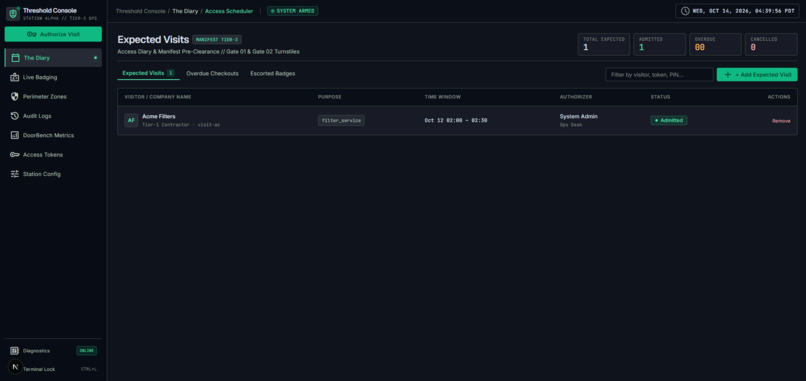Image resolution: width=806 pixels, height=381 pixels.
Task: Open Diagnostics panel
Action: [53, 351]
